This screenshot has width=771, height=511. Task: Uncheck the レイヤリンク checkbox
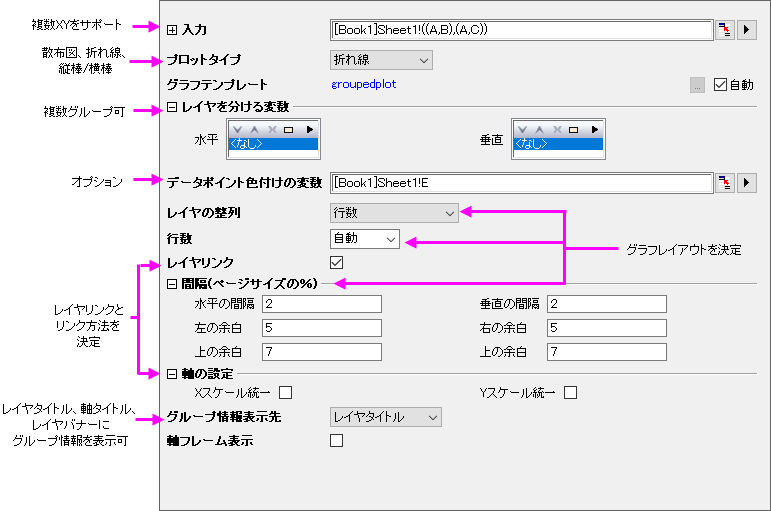337,263
